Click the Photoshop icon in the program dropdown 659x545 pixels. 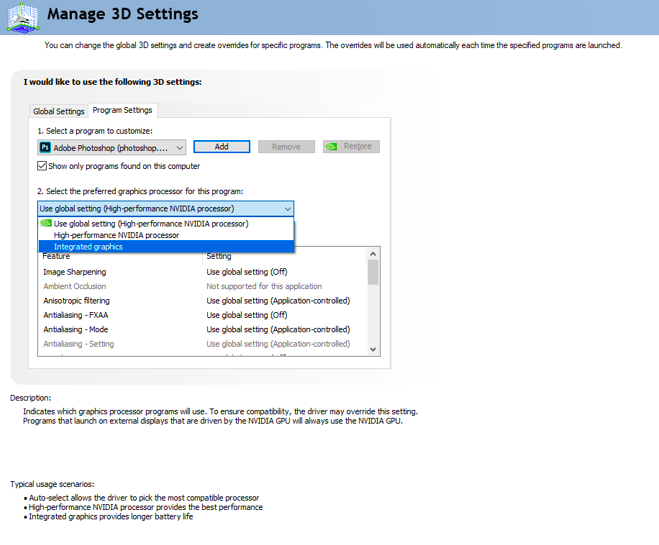click(x=45, y=147)
